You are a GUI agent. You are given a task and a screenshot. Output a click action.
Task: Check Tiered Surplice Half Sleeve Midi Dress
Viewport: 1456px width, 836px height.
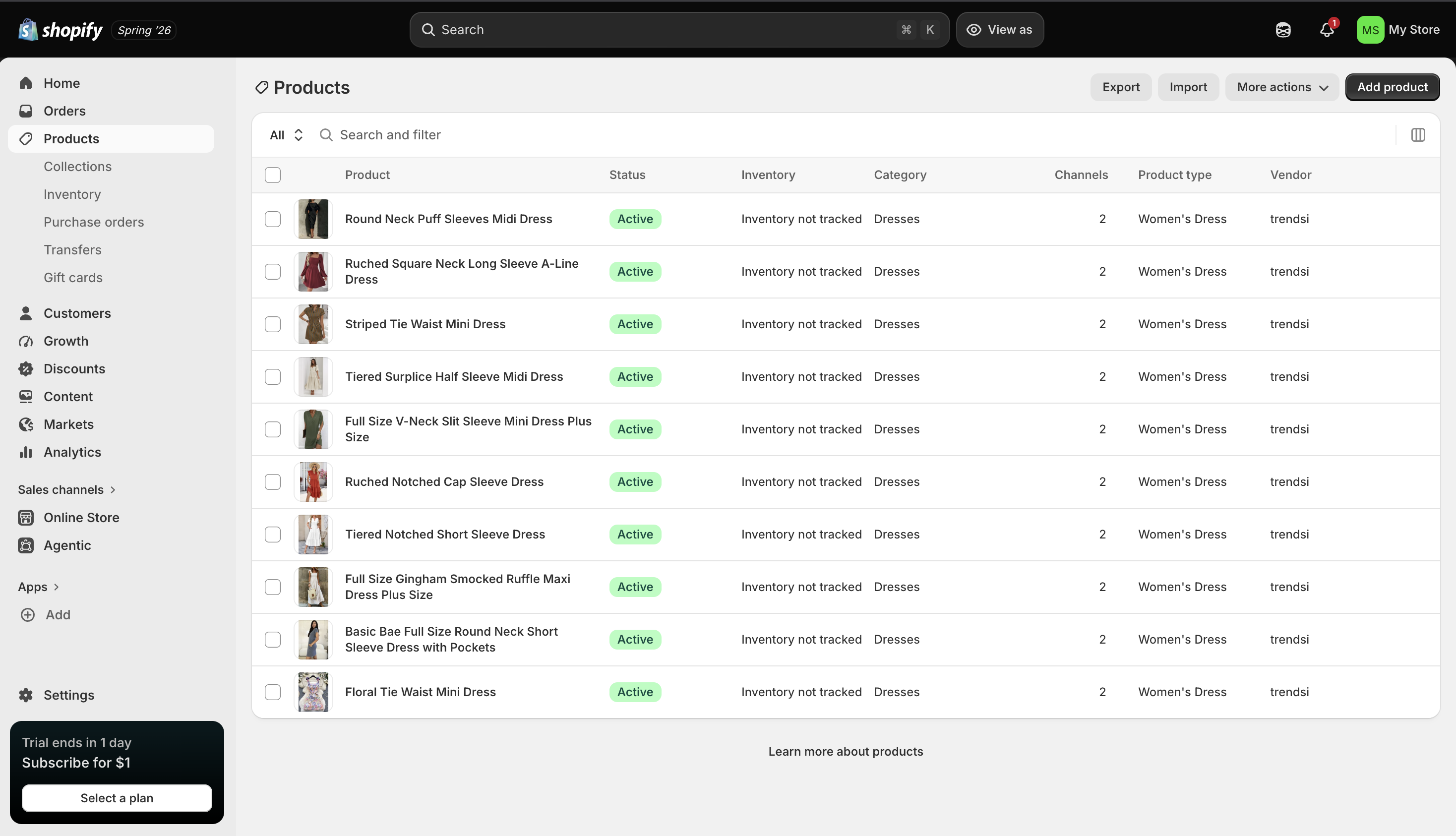(x=273, y=377)
